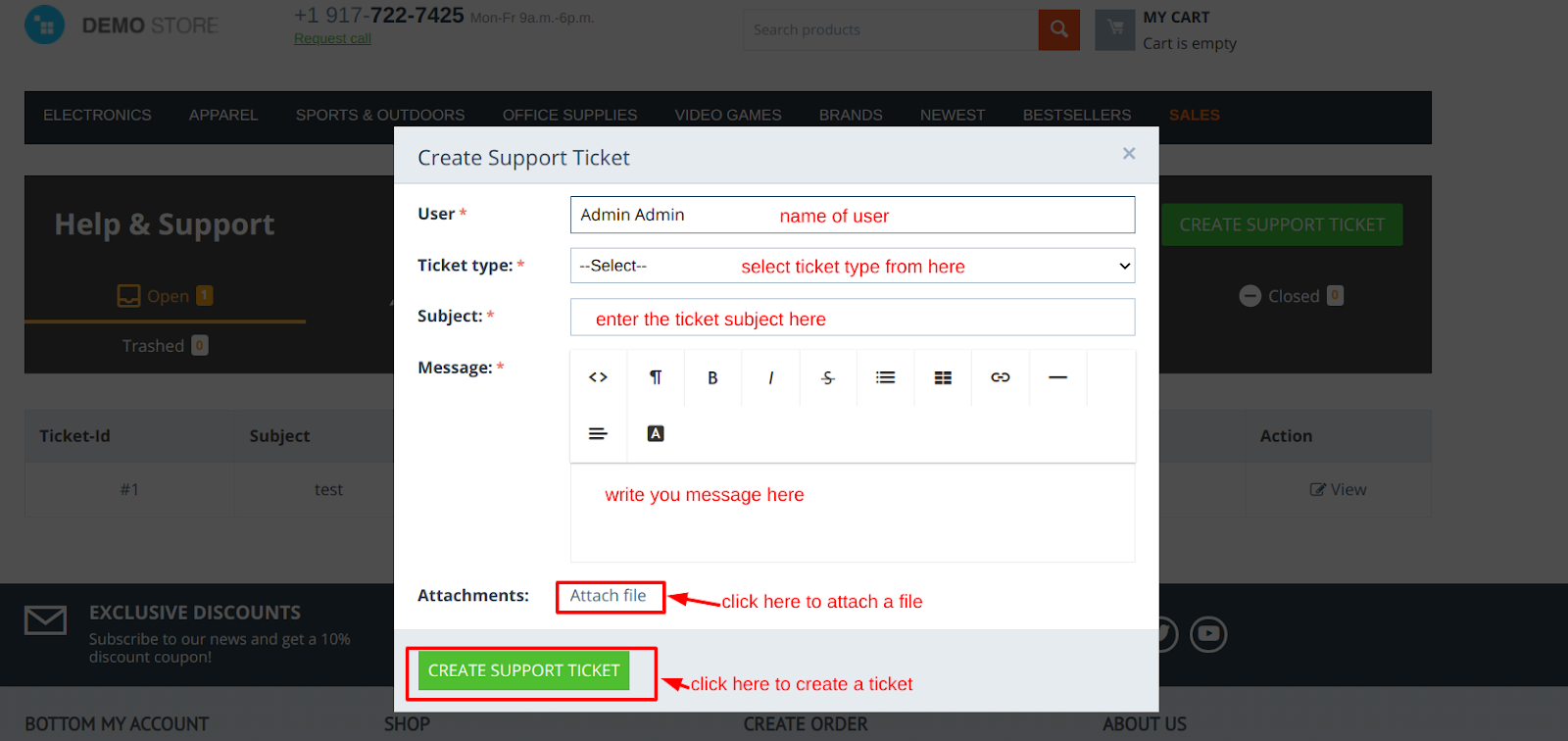
Task: Open paragraph formatting options in editor
Action: click(x=656, y=377)
